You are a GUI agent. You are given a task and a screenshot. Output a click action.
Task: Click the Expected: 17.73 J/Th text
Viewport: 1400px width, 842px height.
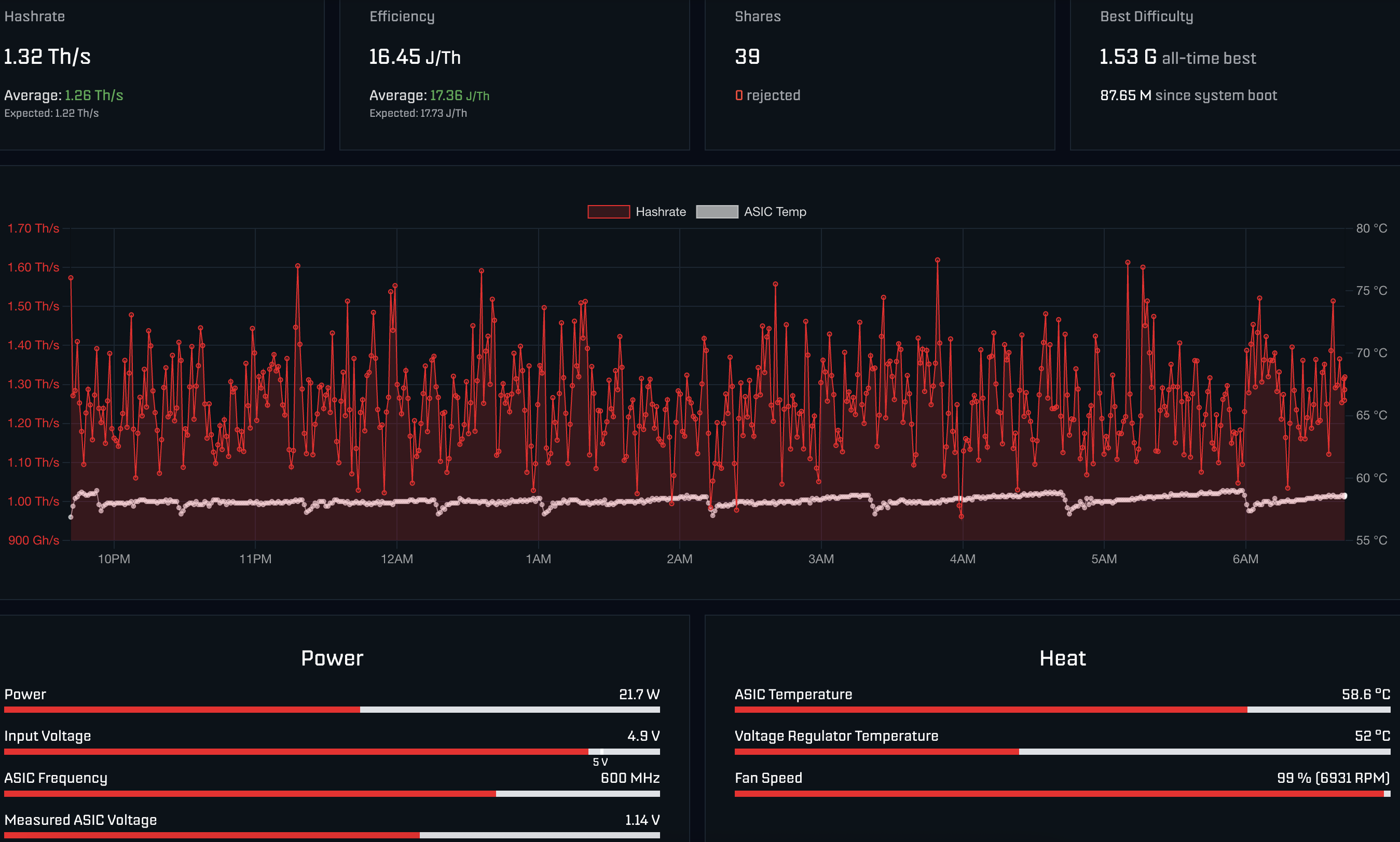[x=418, y=113]
